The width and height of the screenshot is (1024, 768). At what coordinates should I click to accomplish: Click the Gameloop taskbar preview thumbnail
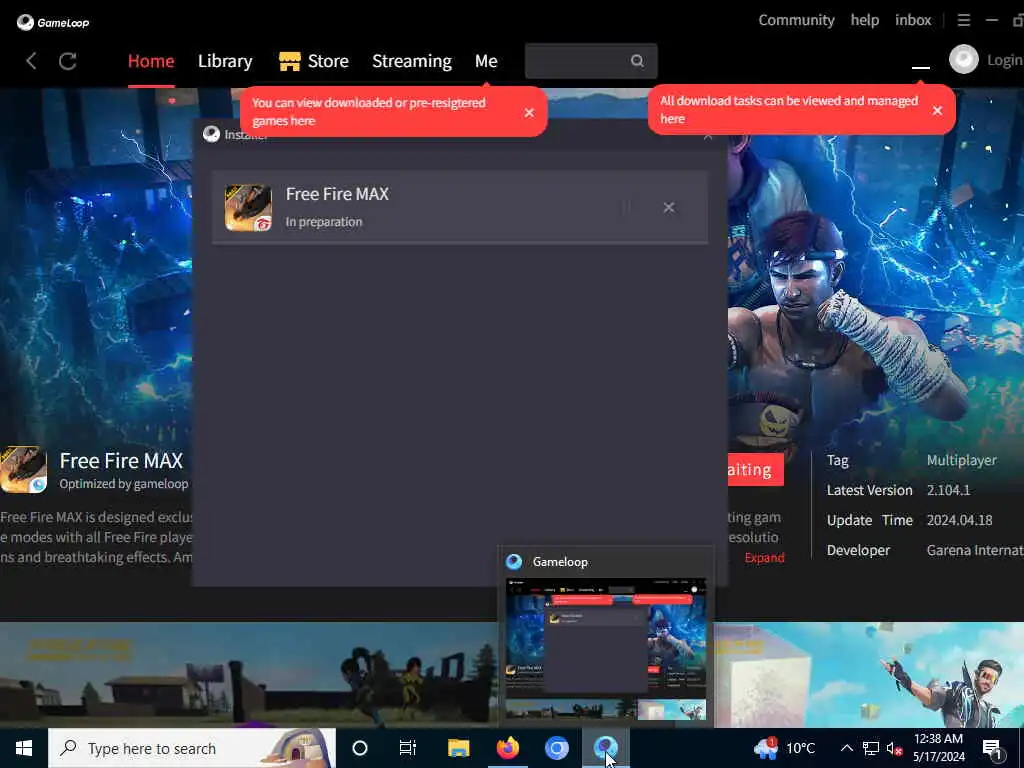tap(606, 648)
